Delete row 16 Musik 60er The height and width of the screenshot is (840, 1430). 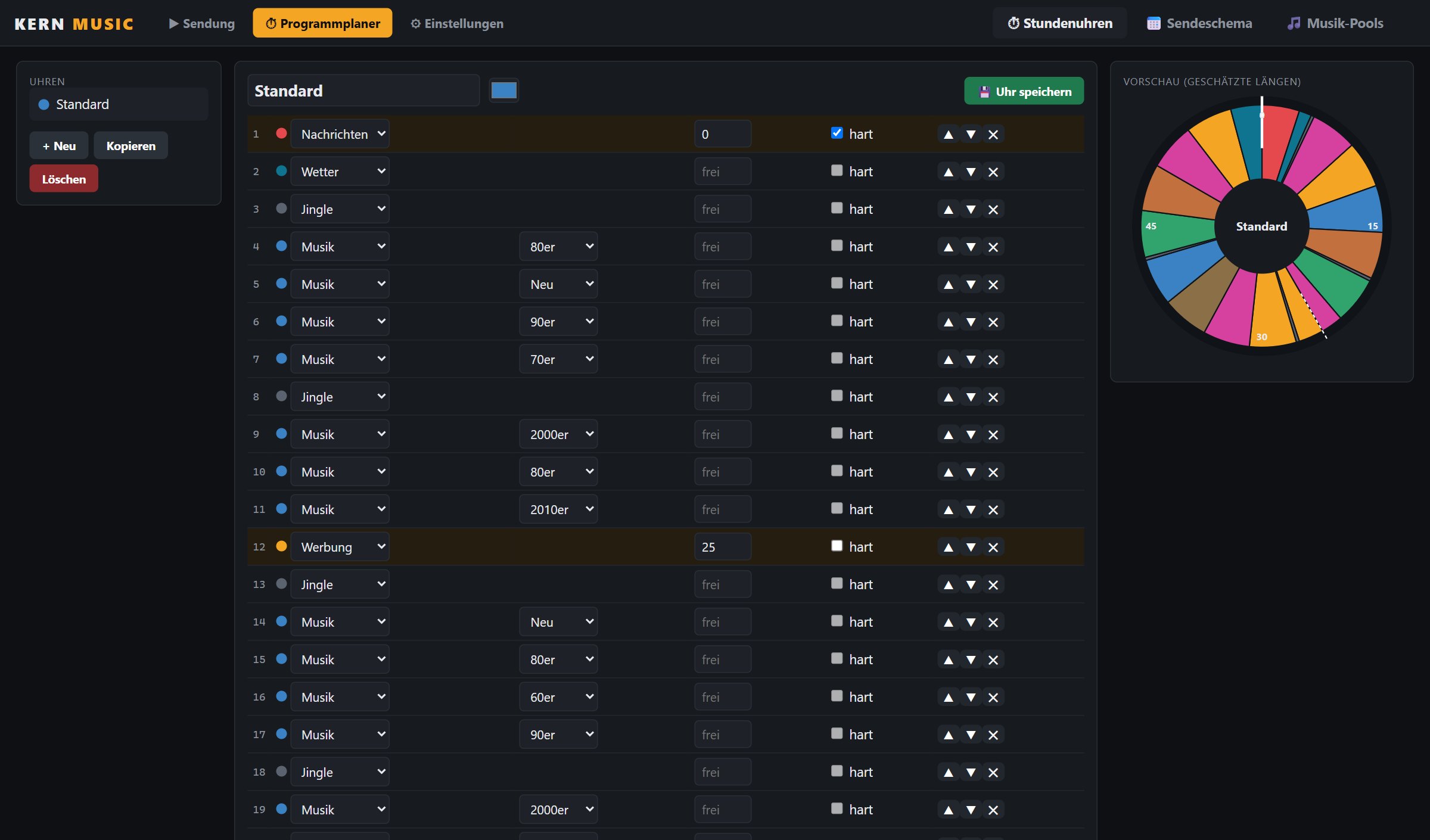point(993,697)
